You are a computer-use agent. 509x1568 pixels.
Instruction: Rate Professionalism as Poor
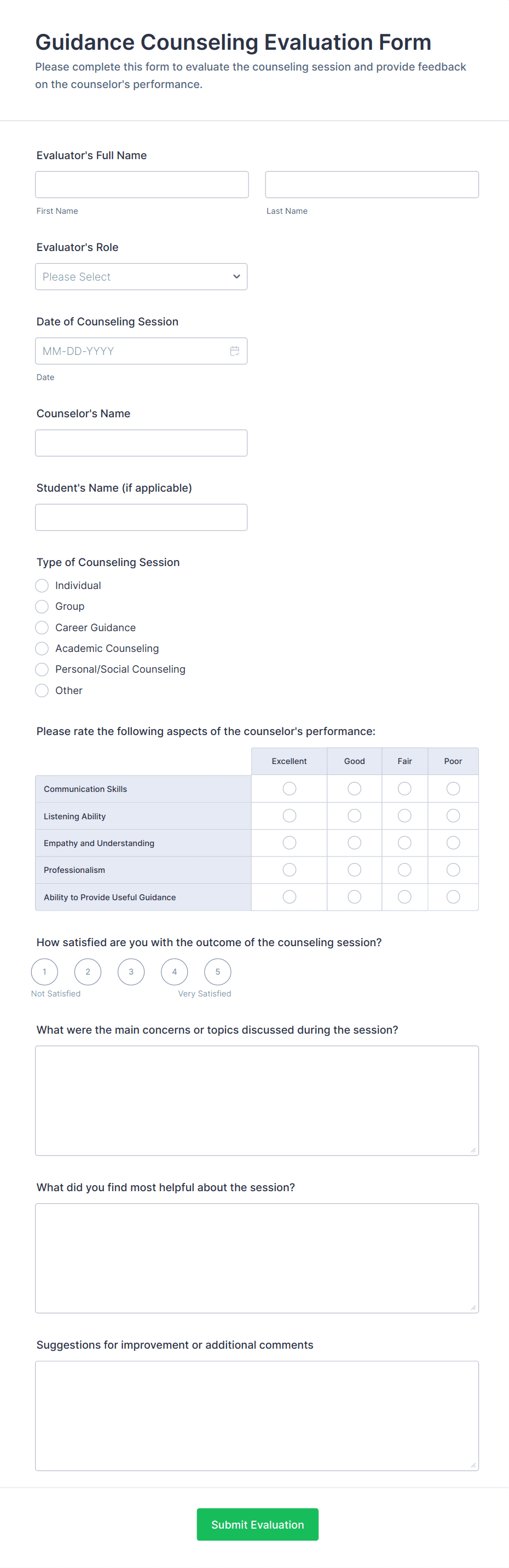453,870
